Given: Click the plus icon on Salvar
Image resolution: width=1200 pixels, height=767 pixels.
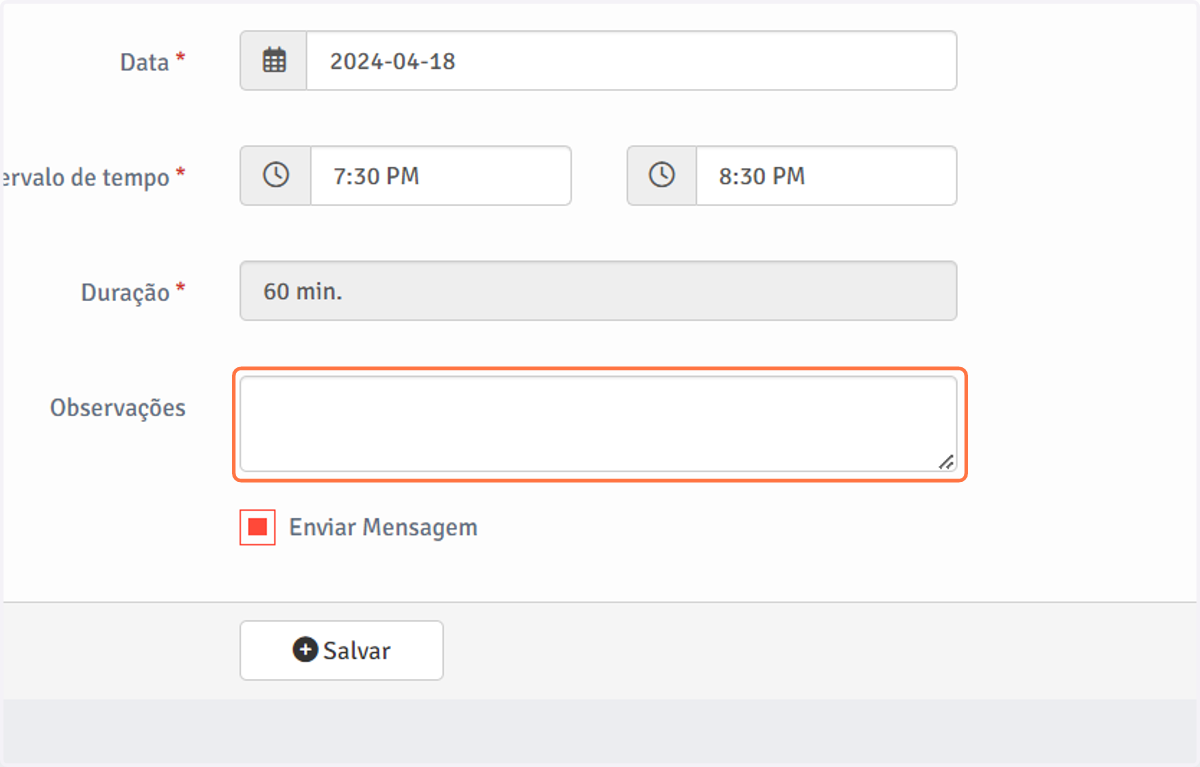Looking at the screenshot, I should coord(305,650).
